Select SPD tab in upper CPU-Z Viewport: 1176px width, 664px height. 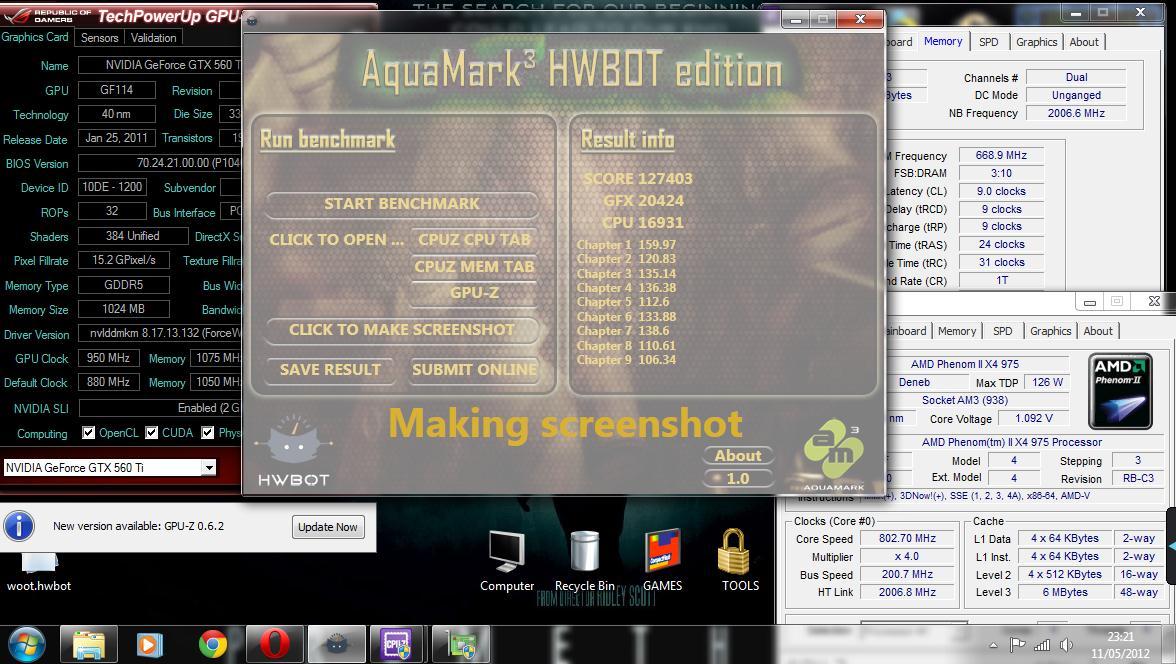(x=988, y=42)
